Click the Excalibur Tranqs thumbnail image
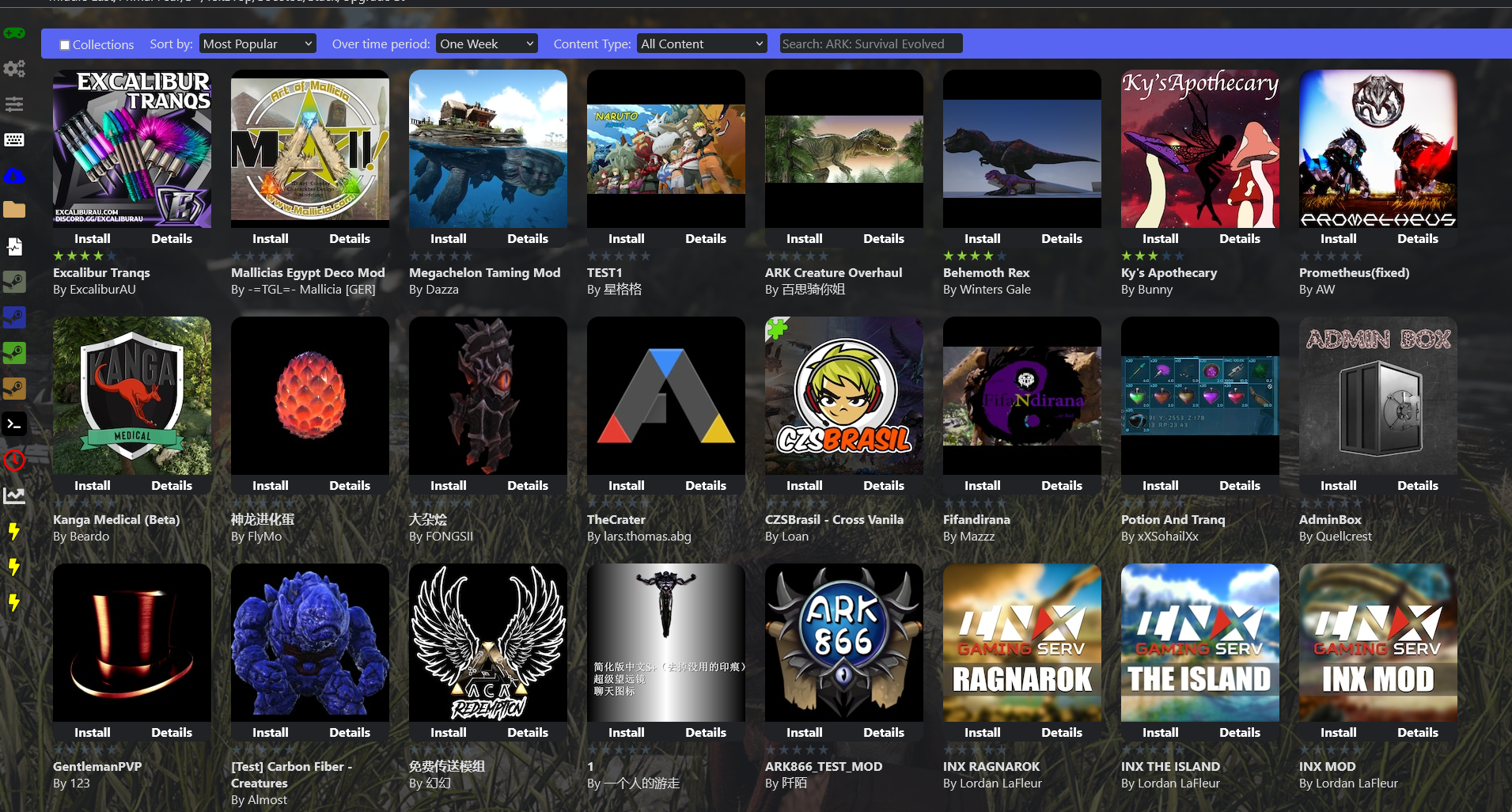This screenshot has width=1512, height=812. click(132, 149)
